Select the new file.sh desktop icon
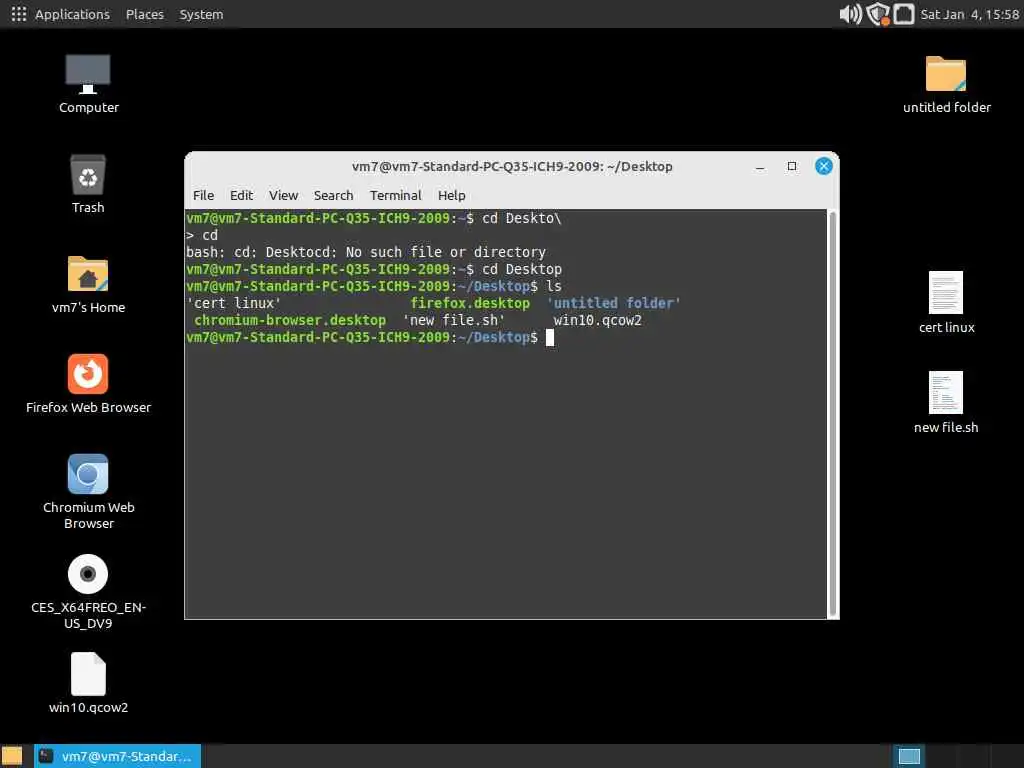 tap(946, 392)
